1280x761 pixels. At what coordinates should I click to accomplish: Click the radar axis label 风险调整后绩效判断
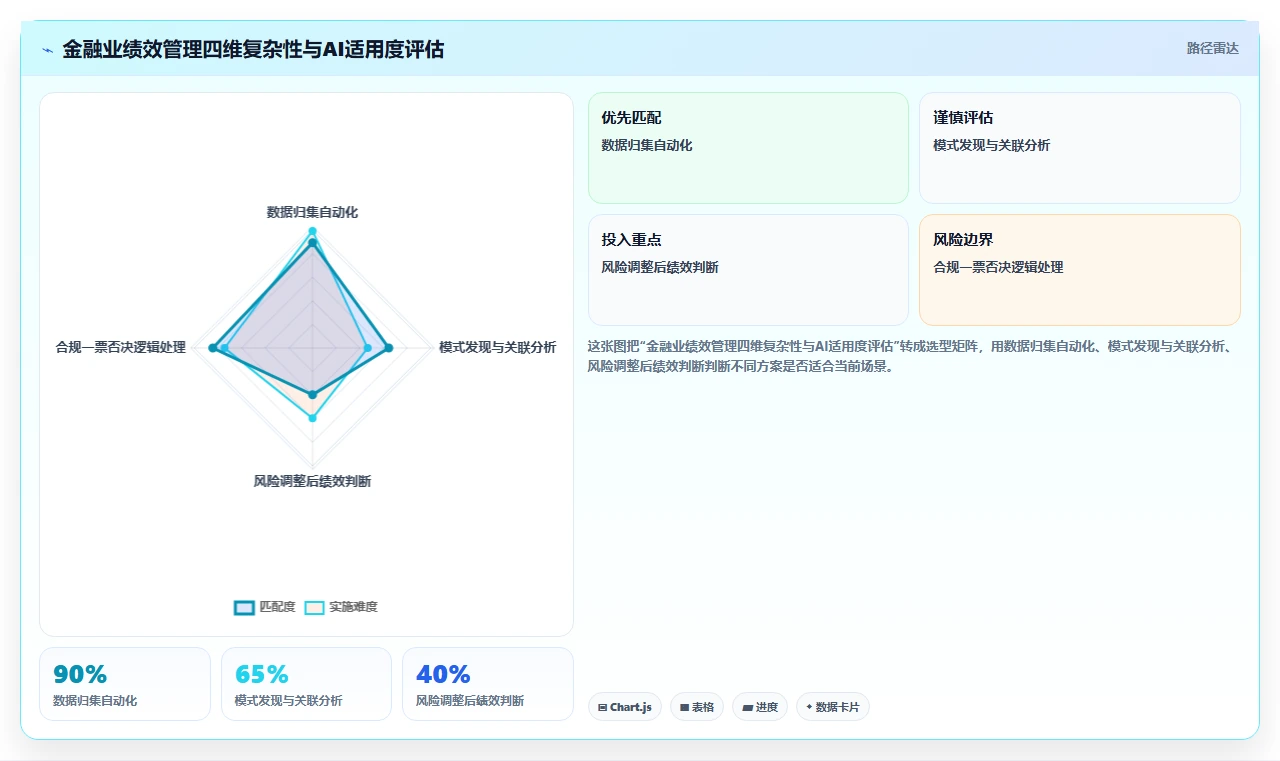[312, 481]
